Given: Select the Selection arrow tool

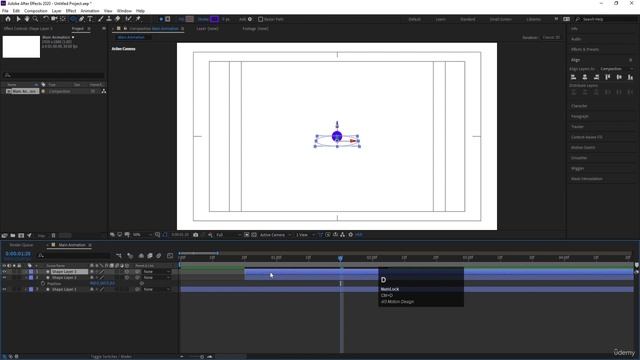Looking at the screenshot, I should click(18, 19).
